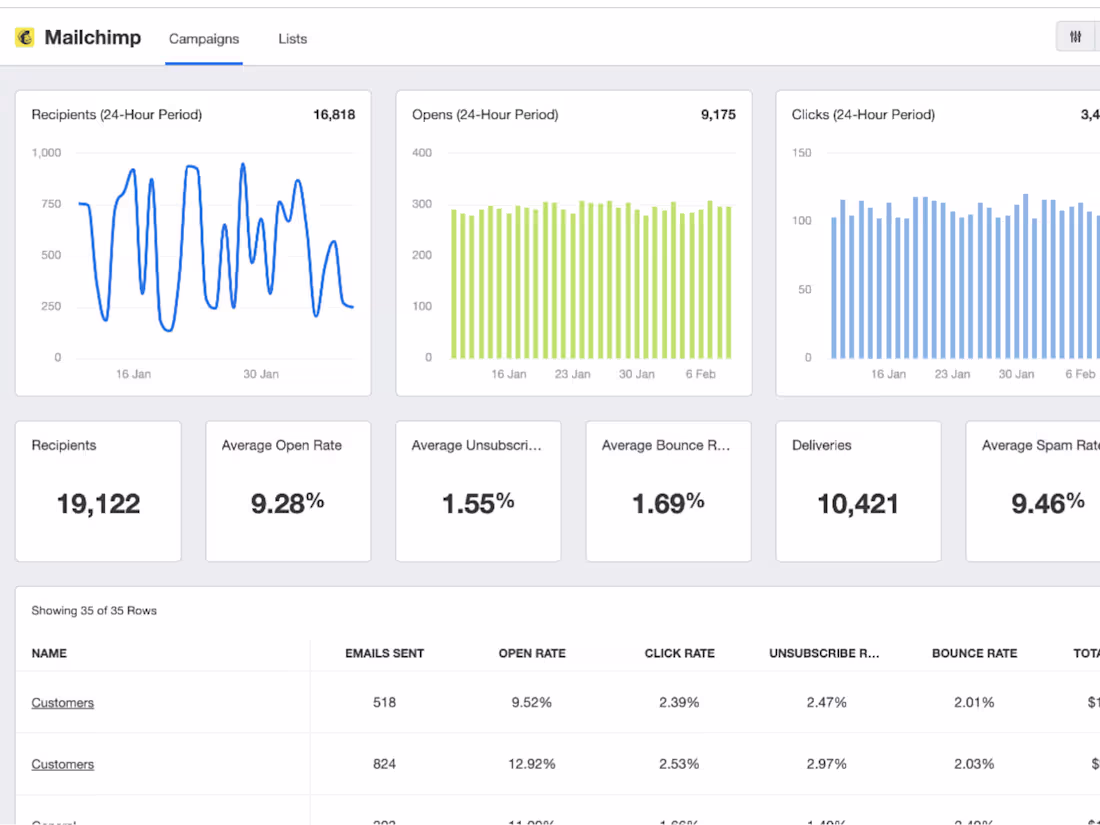Click the Mailchimp monkey logo icon
The height and width of the screenshot is (825, 1100).
tap(25, 37)
